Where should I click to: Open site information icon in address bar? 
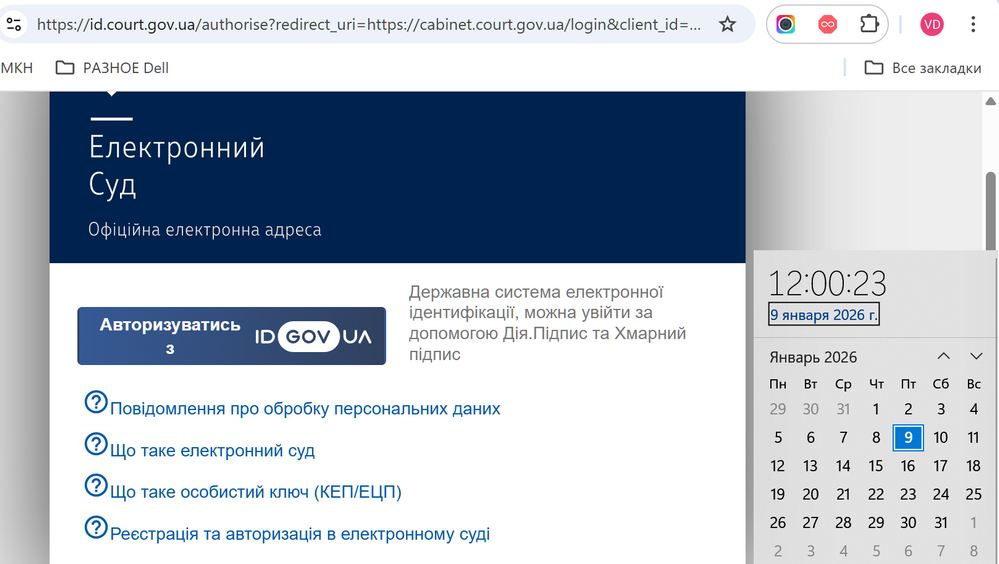tap(13, 24)
